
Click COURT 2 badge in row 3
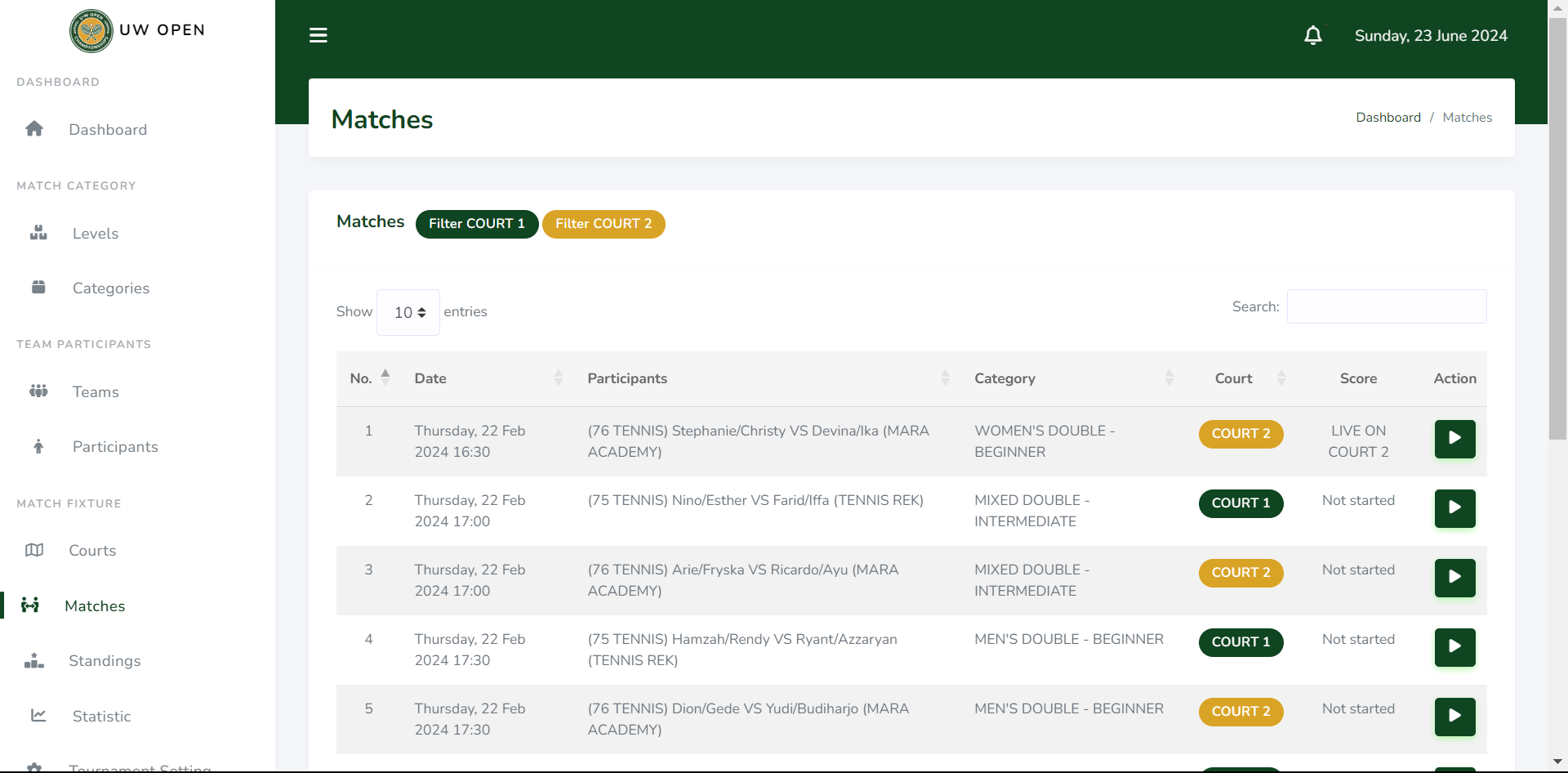click(1241, 573)
